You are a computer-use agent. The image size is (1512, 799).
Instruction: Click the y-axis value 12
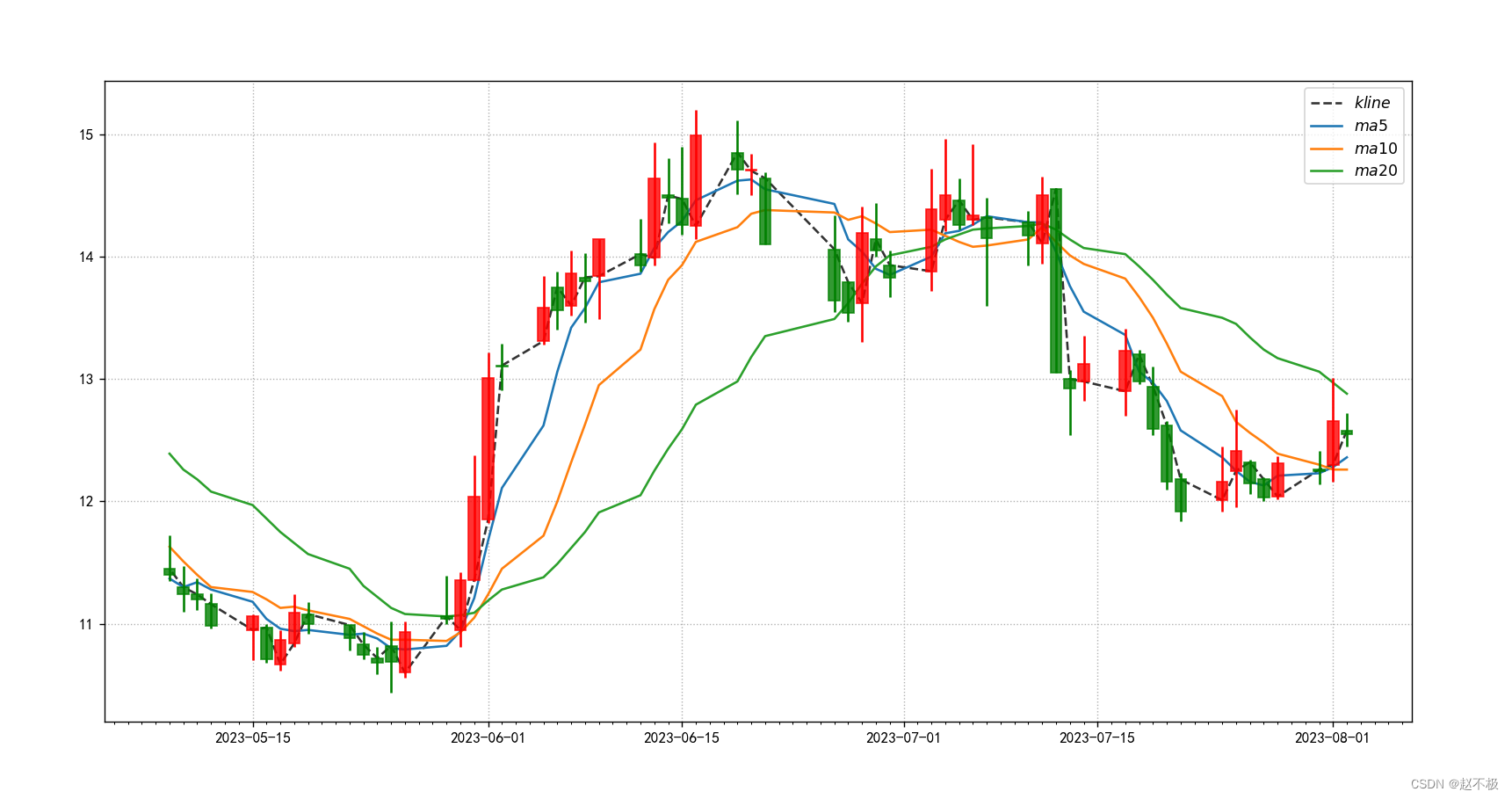coord(86,502)
